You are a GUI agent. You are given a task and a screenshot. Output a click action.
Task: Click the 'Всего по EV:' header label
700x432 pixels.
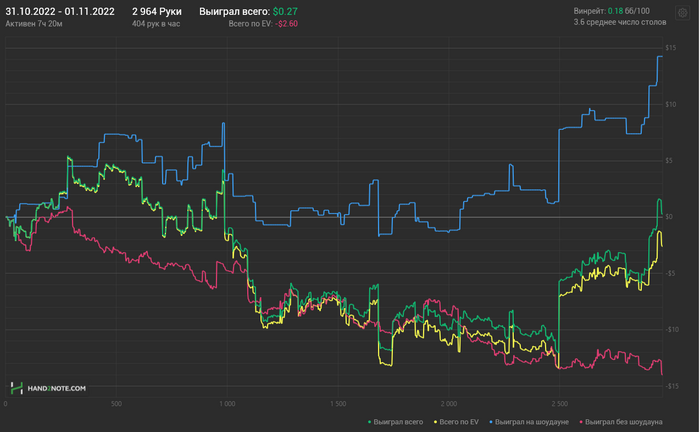tap(250, 24)
